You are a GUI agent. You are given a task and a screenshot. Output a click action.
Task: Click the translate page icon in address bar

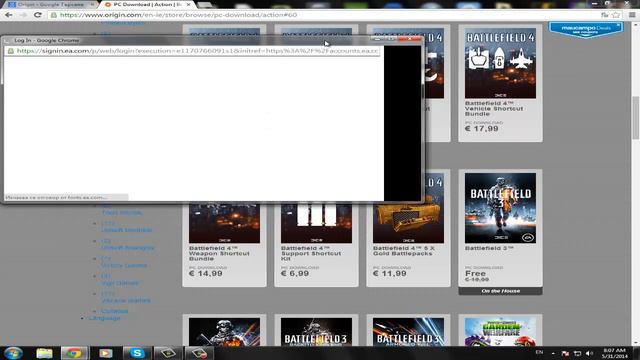[604, 15]
